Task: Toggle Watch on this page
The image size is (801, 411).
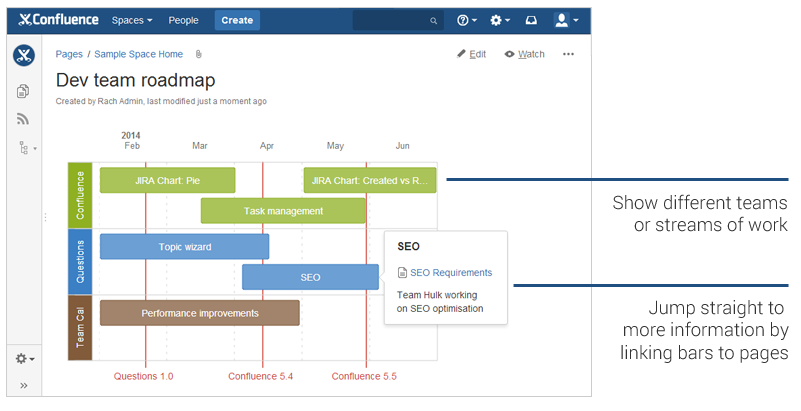Action: [x=524, y=54]
